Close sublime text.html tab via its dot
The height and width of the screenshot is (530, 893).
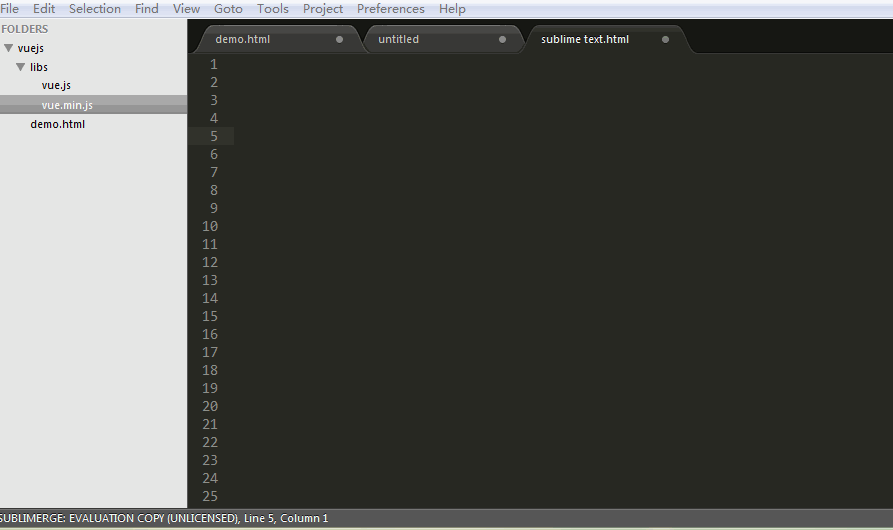(665, 39)
